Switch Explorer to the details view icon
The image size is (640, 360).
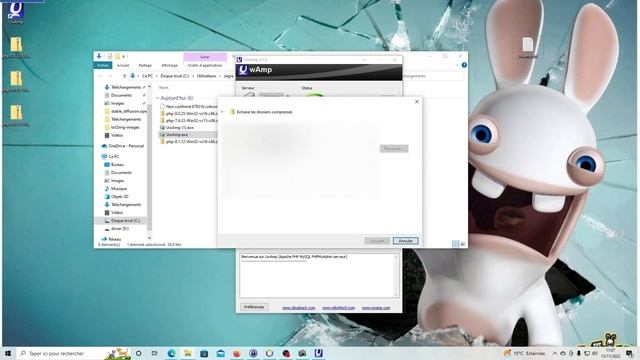[456, 244]
